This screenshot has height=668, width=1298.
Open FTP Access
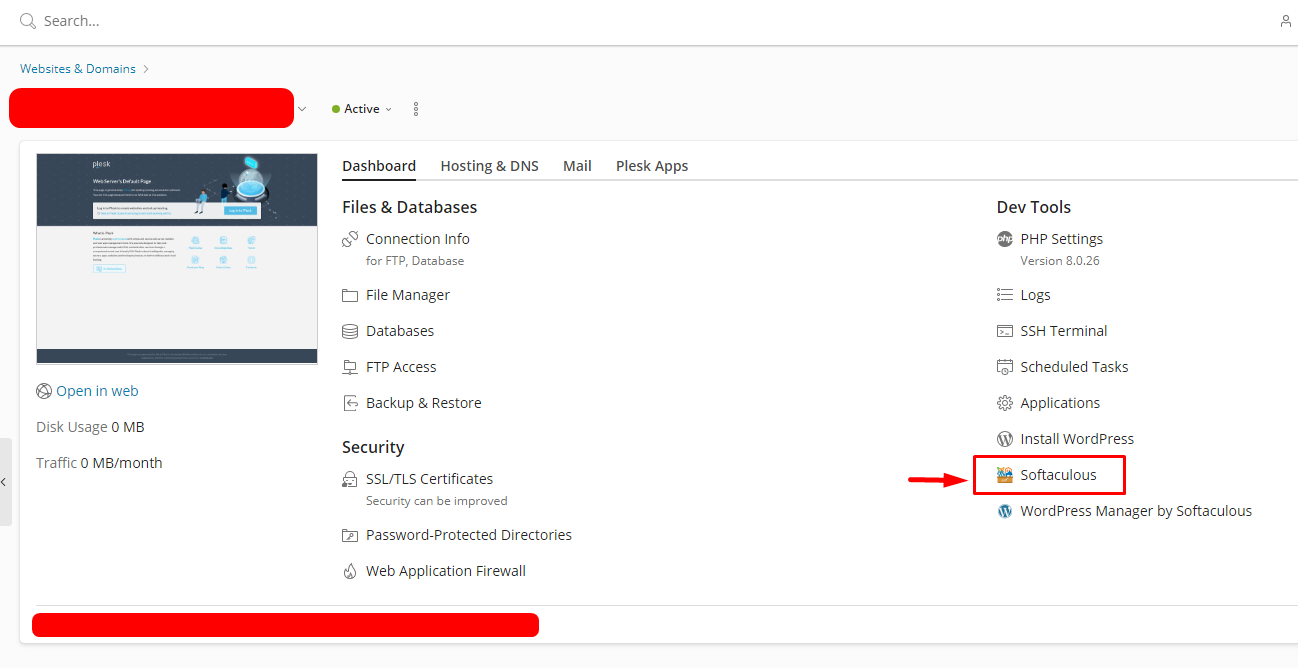pos(401,367)
